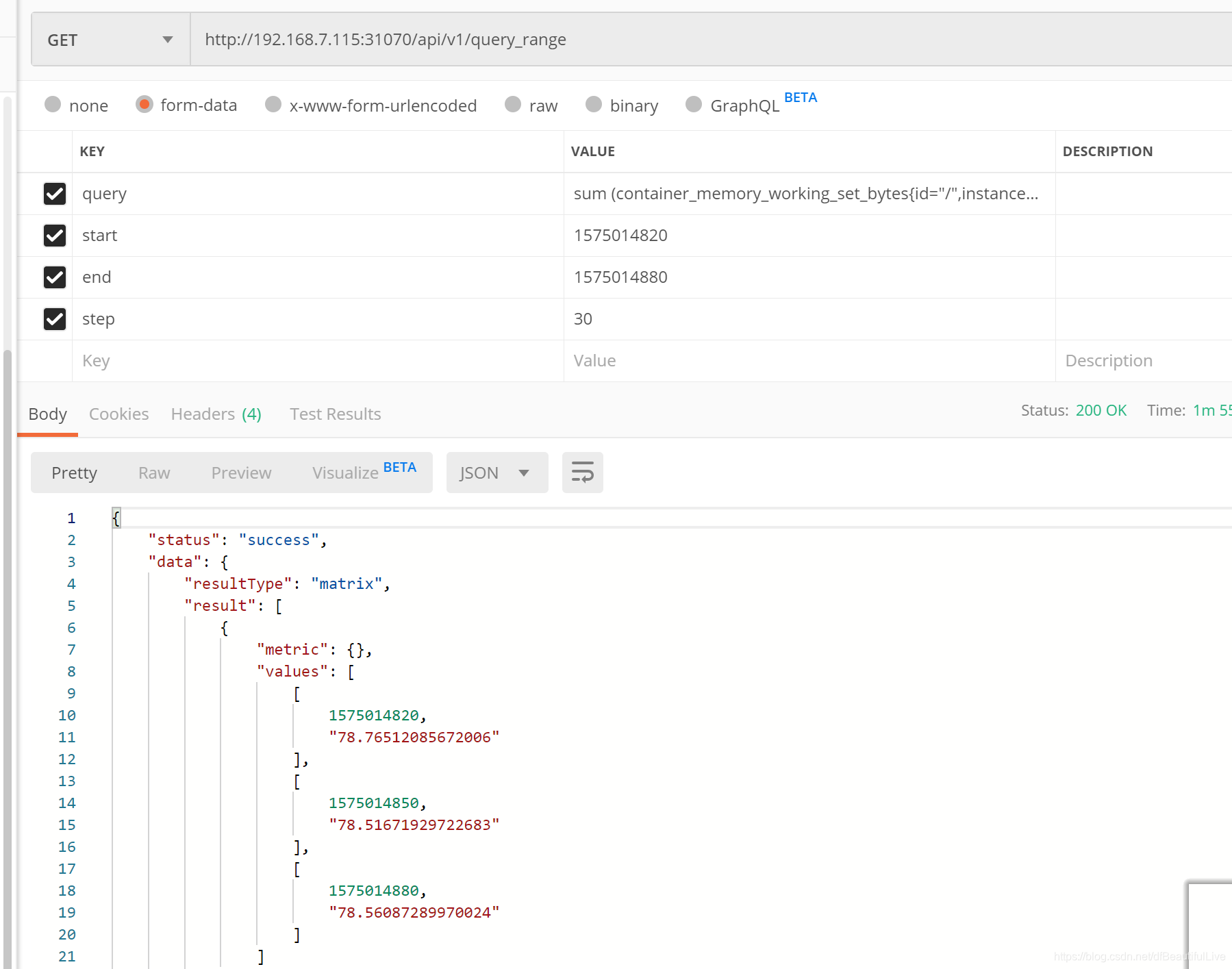Choose x-www-form-urlencoded body type
Image resolution: width=1232 pixels, height=969 pixels.
click(273, 104)
